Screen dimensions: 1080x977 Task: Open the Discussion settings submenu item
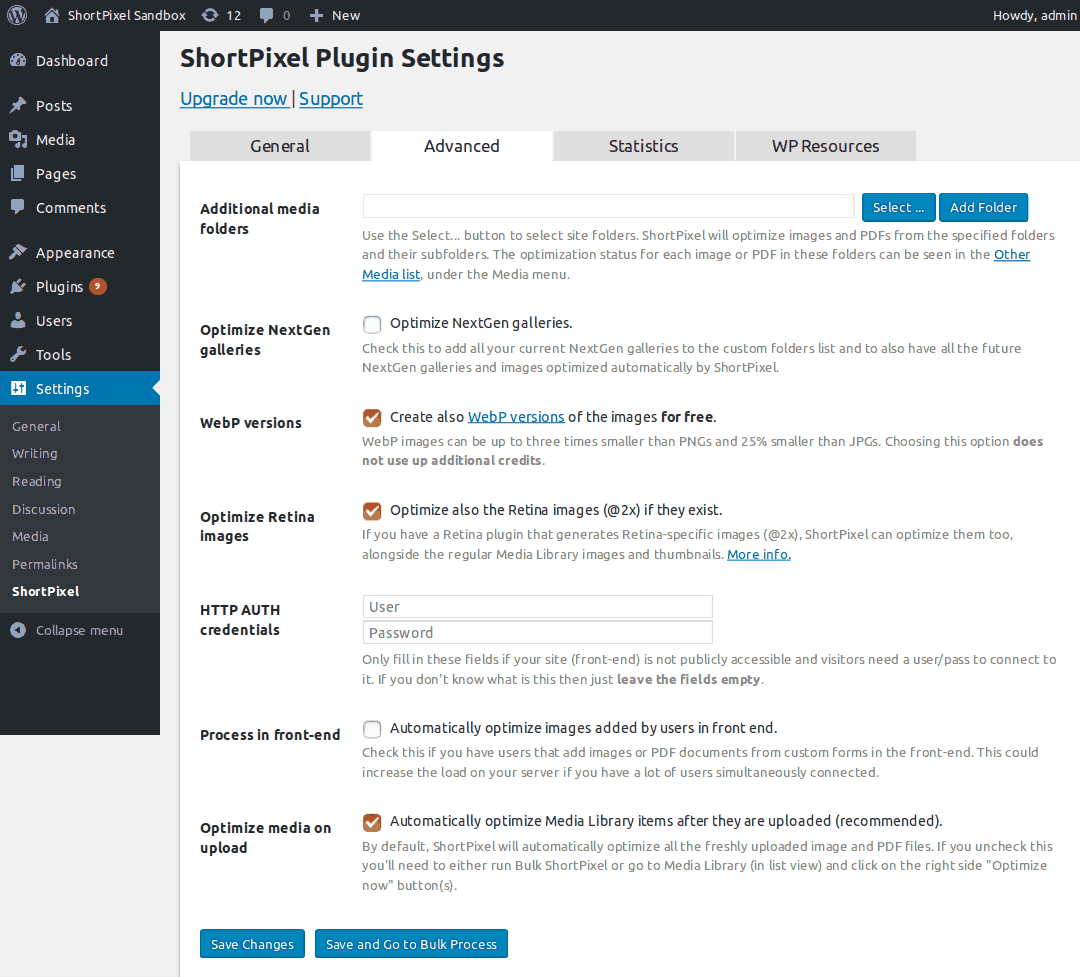[x=43, y=509]
